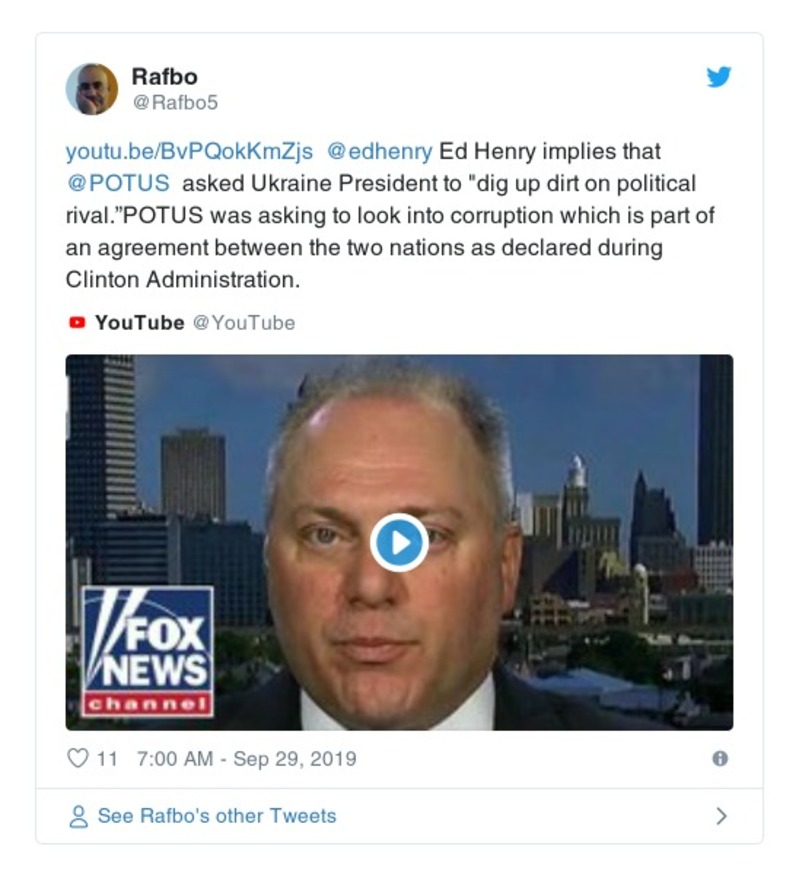Click the @YouTube handle text
The height and width of the screenshot is (881, 799).
pyautogui.click(x=243, y=323)
